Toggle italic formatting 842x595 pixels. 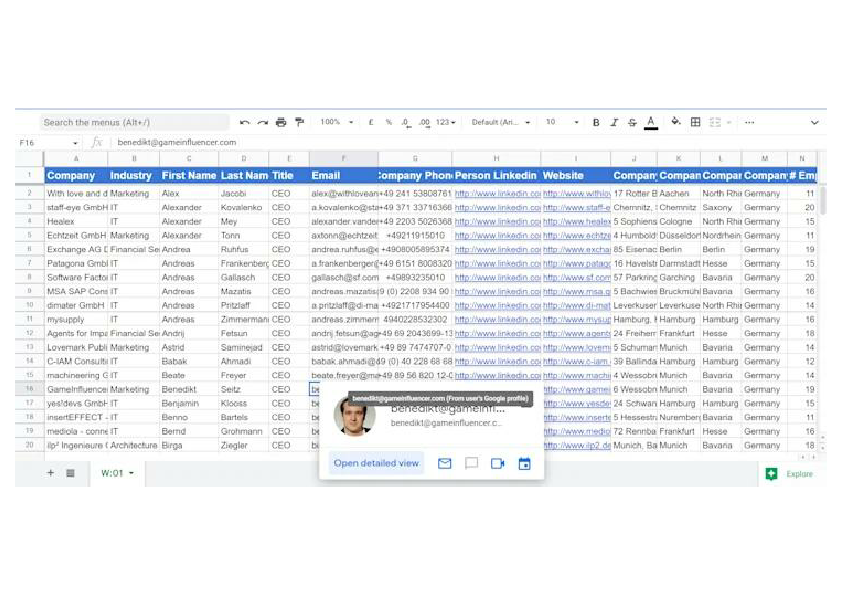(616, 122)
